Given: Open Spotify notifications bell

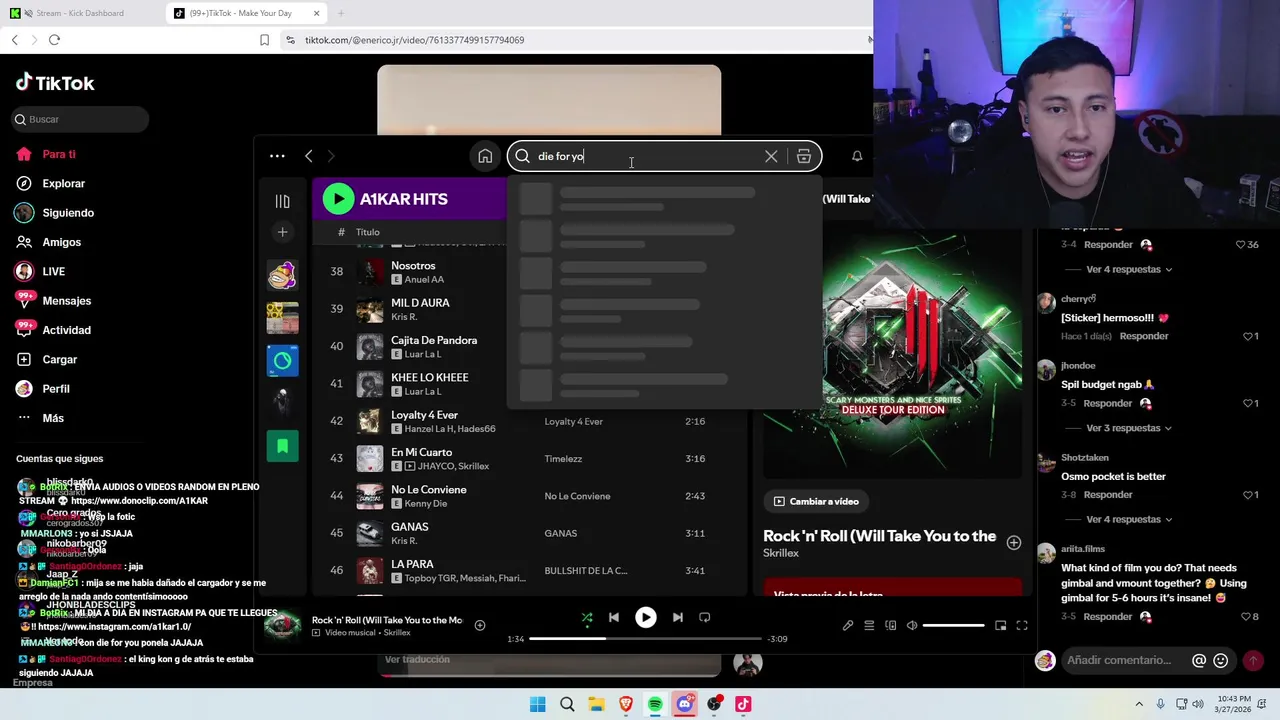Looking at the screenshot, I should point(857,156).
